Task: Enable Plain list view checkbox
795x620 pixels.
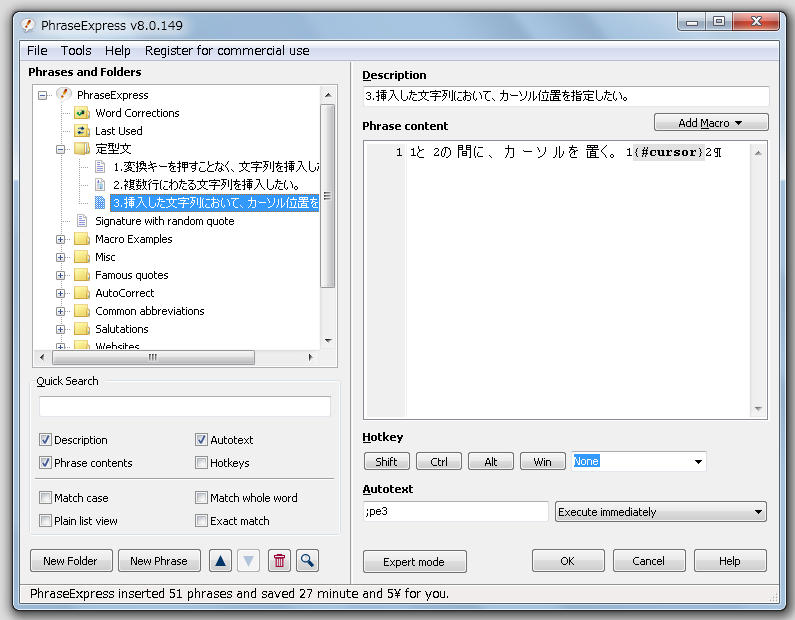Action: pos(45,521)
